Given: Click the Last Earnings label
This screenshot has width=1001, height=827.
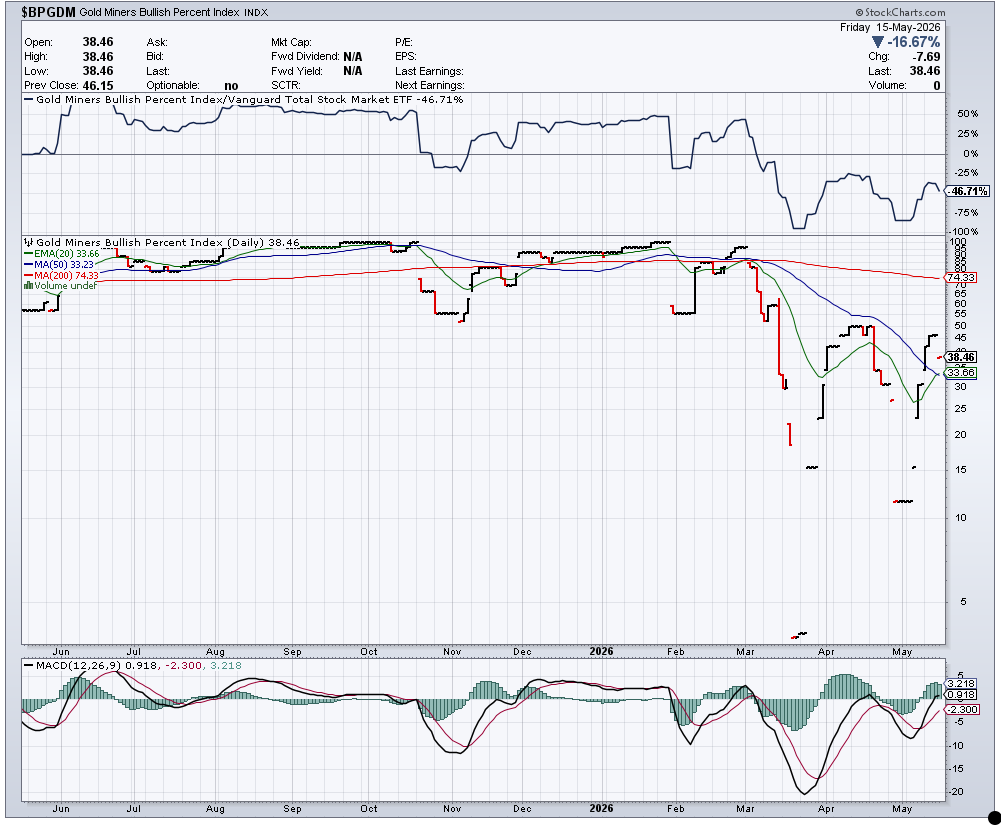Looking at the screenshot, I should click(x=429, y=72).
